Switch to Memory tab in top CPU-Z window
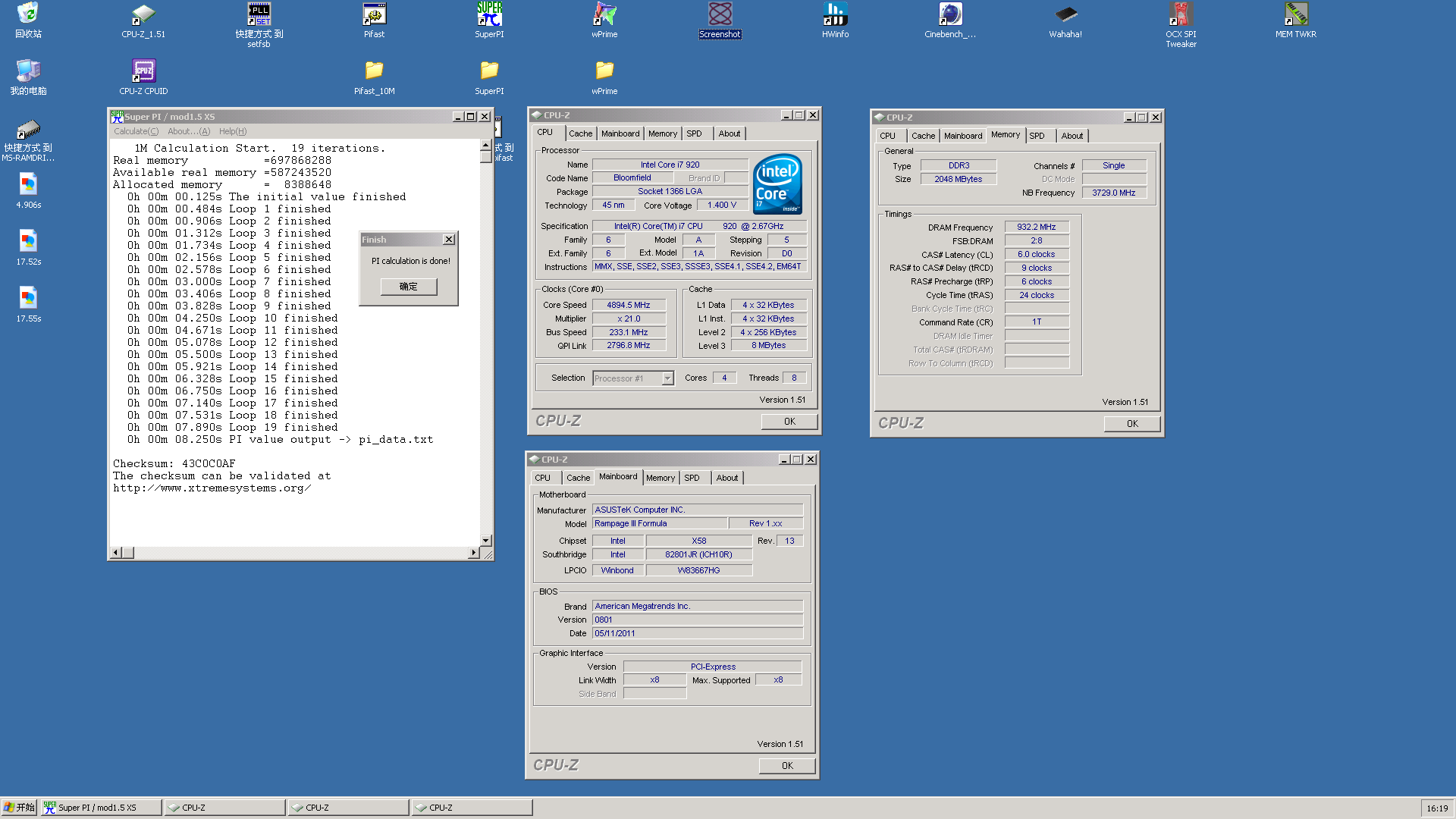Image resolution: width=1456 pixels, height=819 pixels. coord(663,133)
